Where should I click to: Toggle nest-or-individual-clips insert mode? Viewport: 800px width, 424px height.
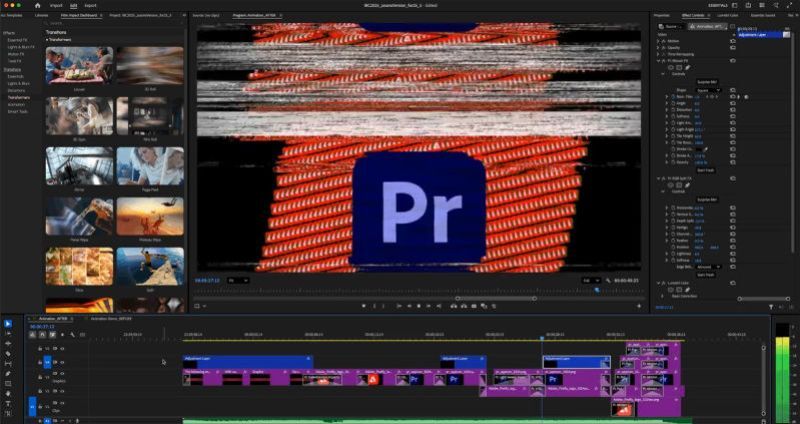pos(32,335)
